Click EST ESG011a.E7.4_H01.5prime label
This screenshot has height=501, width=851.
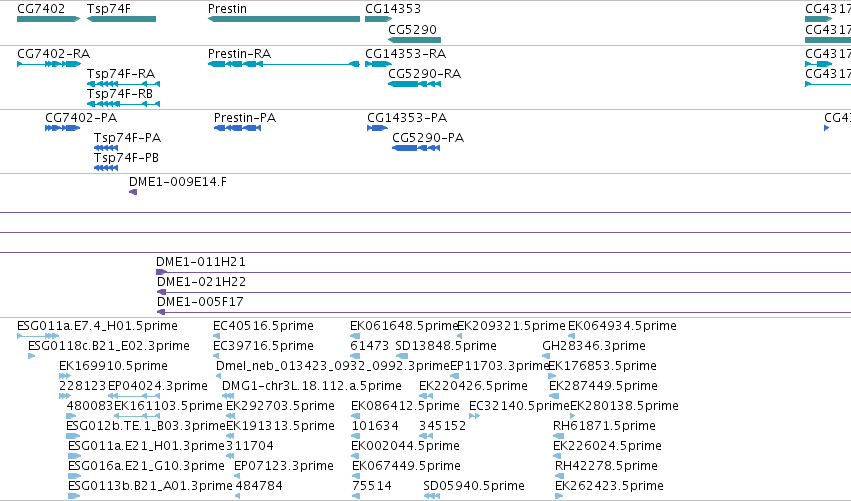(97, 326)
